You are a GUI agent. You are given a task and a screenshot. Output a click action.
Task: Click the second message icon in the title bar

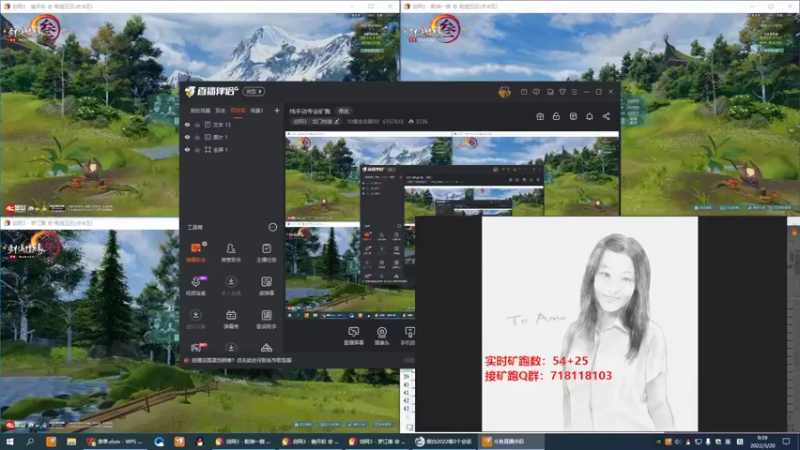point(536,92)
